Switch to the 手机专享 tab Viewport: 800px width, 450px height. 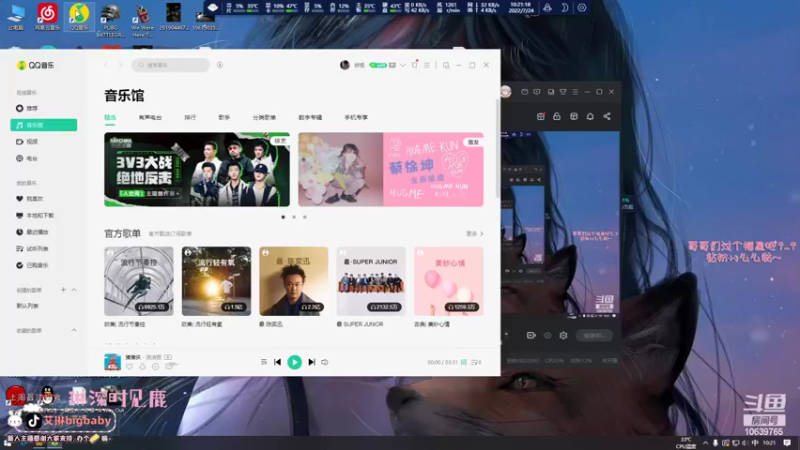click(x=356, y=117)
